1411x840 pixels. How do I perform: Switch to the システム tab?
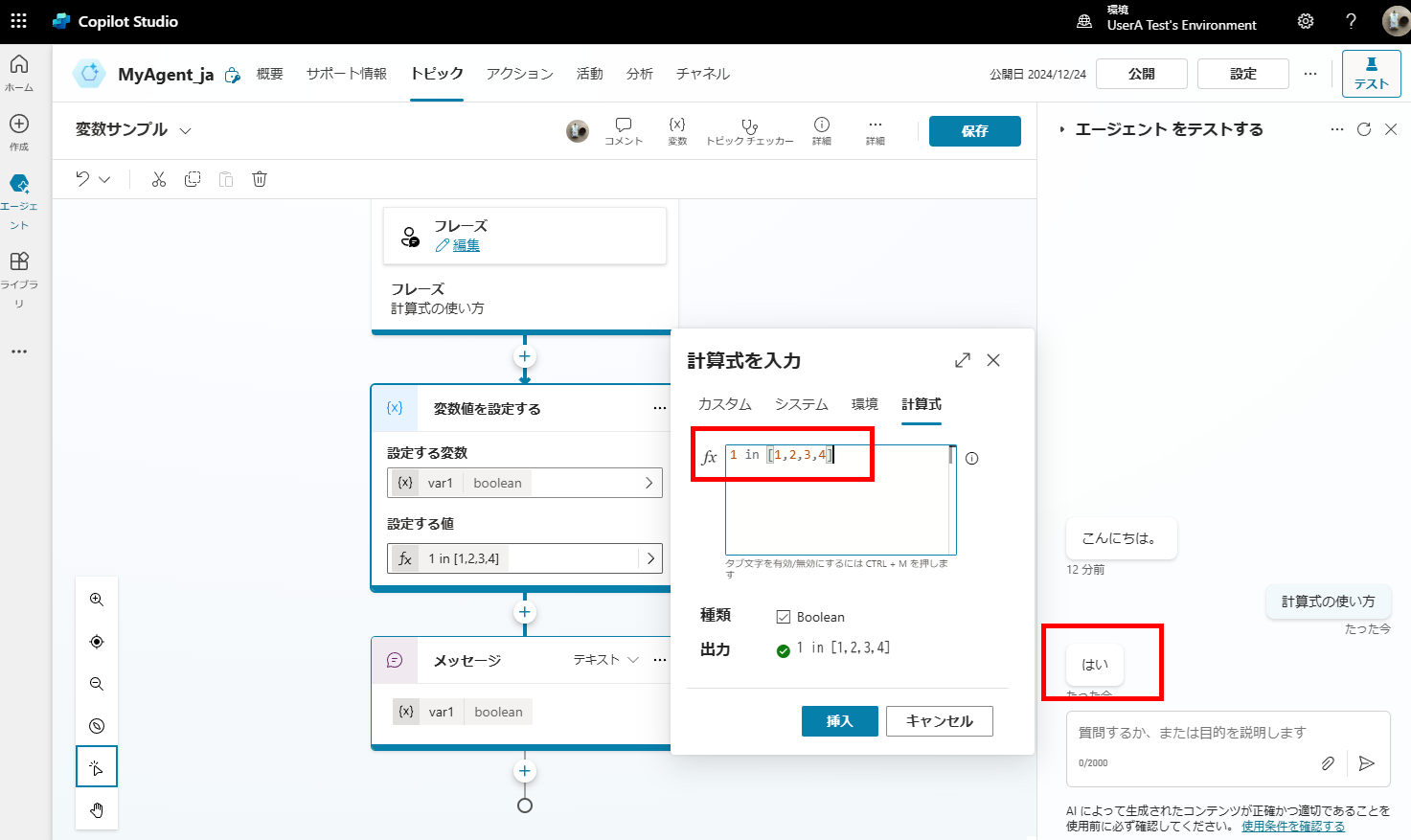tap(801, 404)
